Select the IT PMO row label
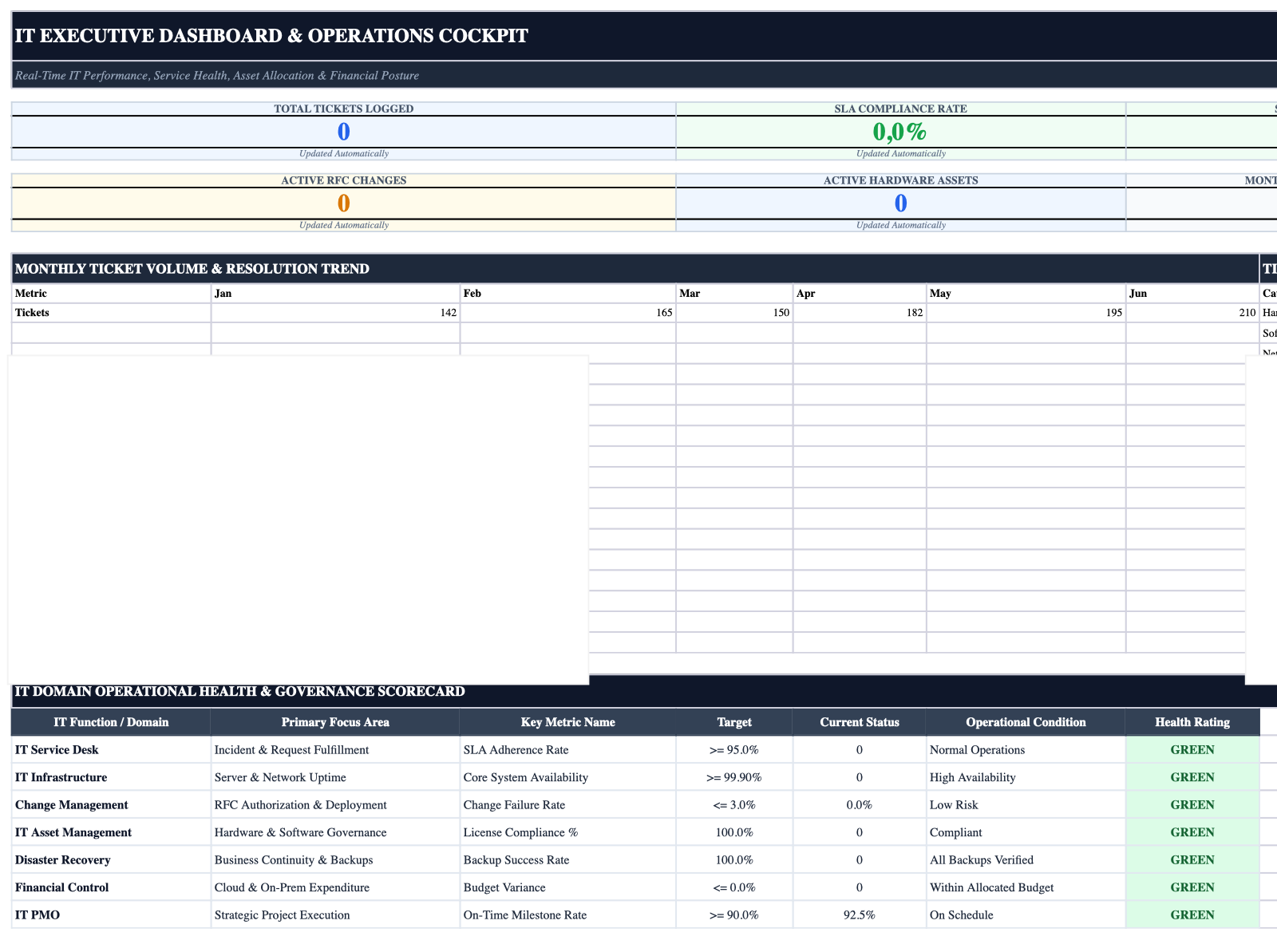Image resolution: width=1277 pixels, height=952 pixels. coord(111,915)
